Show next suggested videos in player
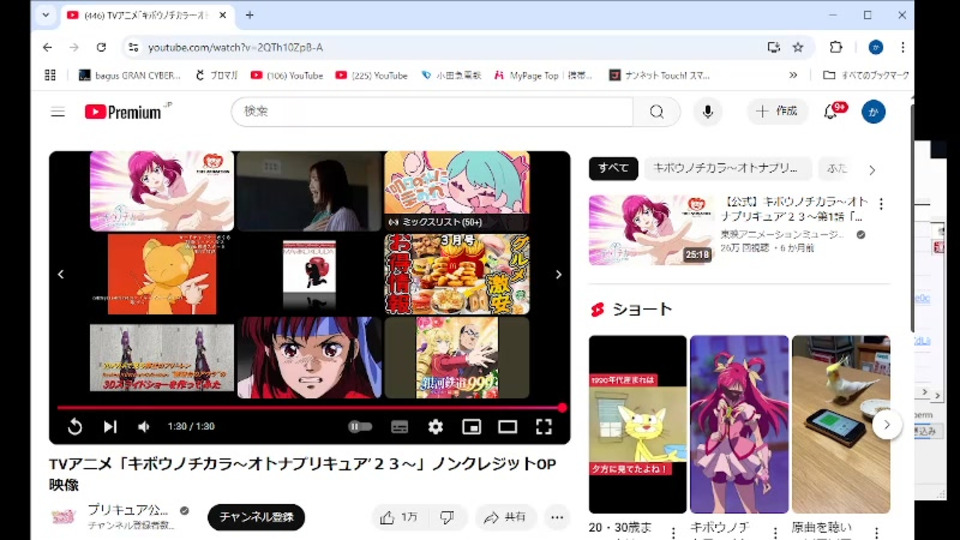The width and height of the screenshot is (960, 540). [x=558, y=274]
